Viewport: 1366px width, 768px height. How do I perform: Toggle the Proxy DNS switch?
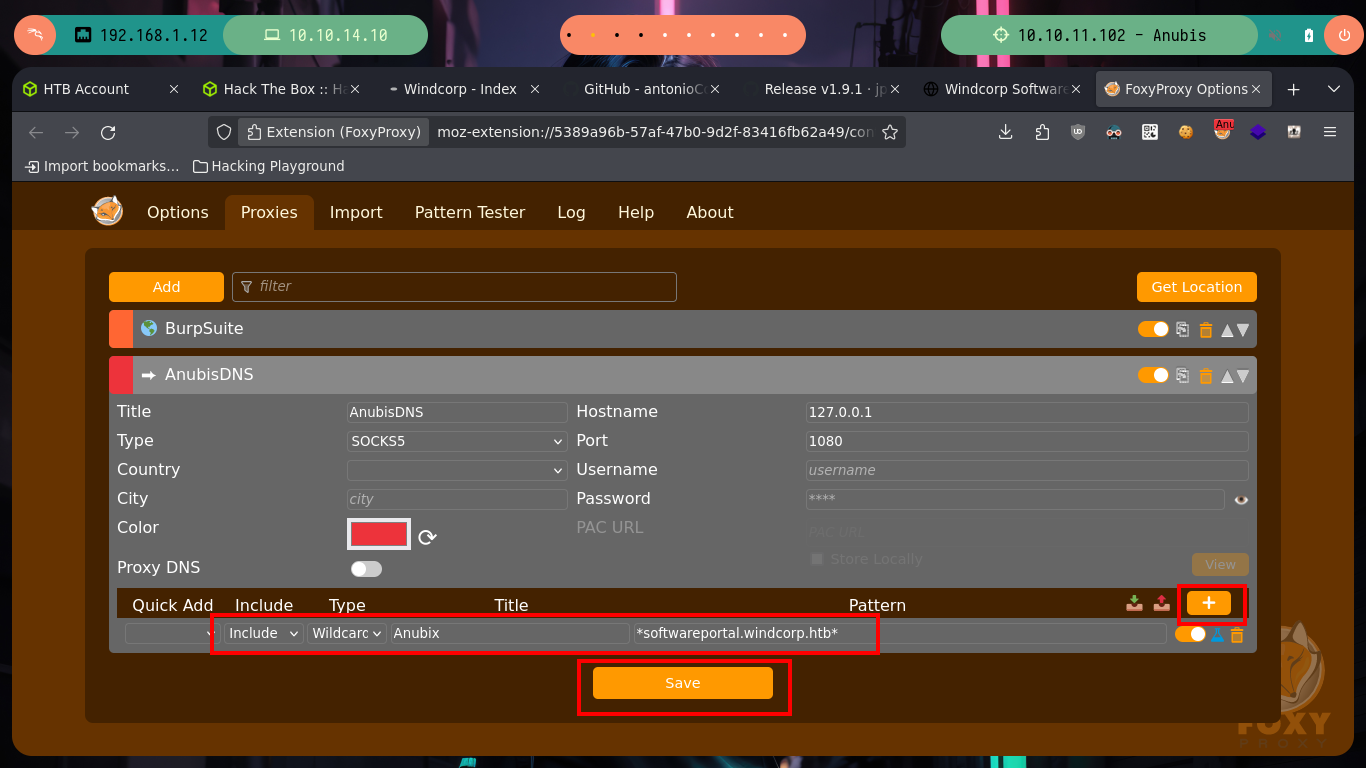pyautogui.click(x=366, y=569)
